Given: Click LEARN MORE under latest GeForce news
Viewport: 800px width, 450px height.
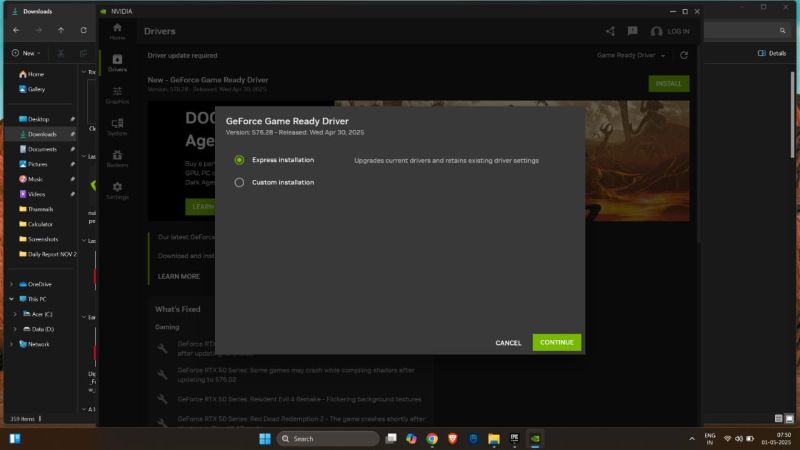Looking at the screenshot, I should (179, 276).
